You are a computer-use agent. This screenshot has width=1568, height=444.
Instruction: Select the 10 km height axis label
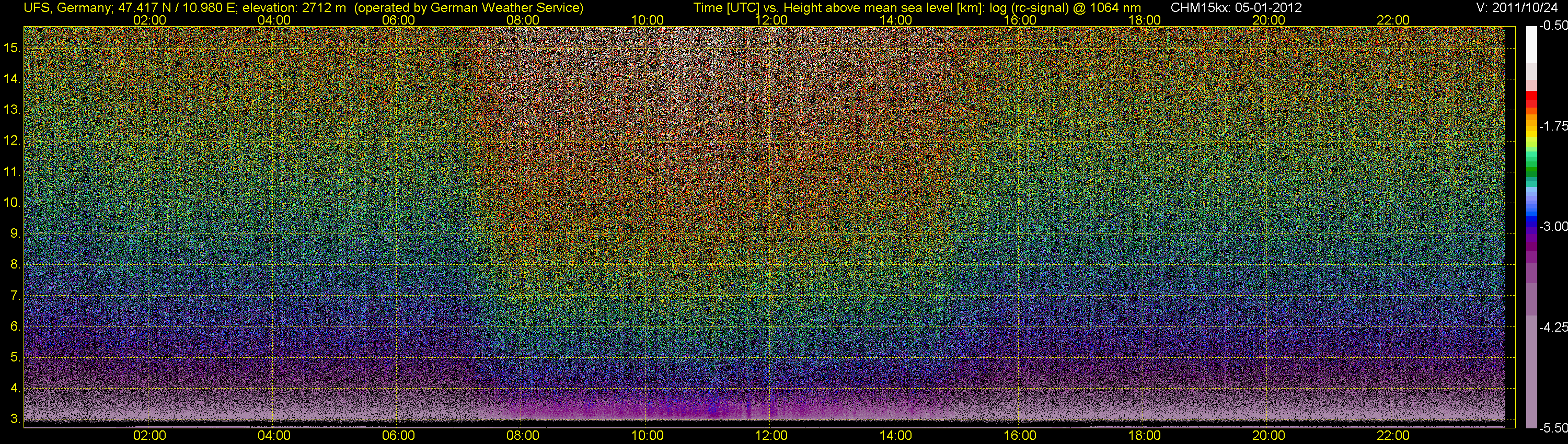point(11,203)
